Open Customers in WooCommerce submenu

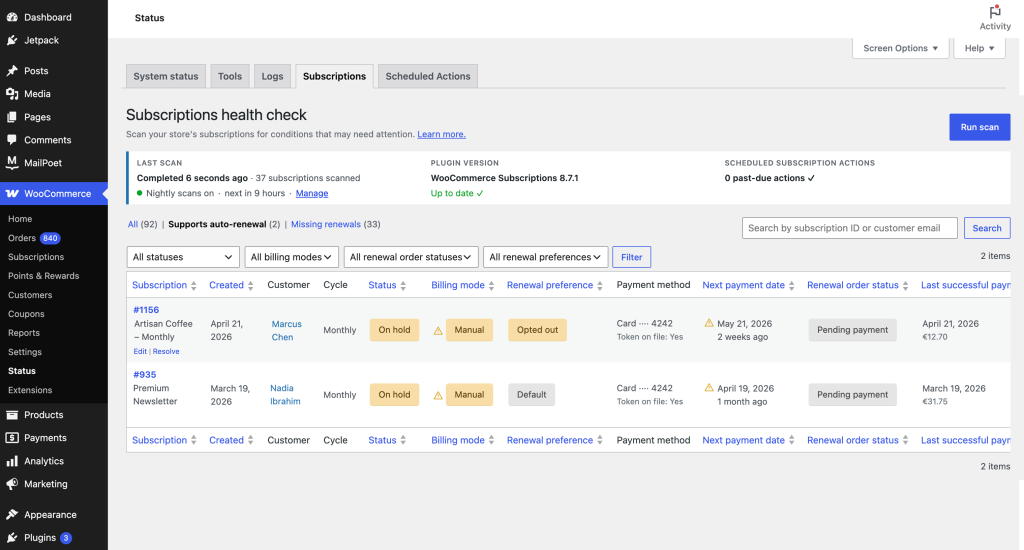[x=30, y=295]
